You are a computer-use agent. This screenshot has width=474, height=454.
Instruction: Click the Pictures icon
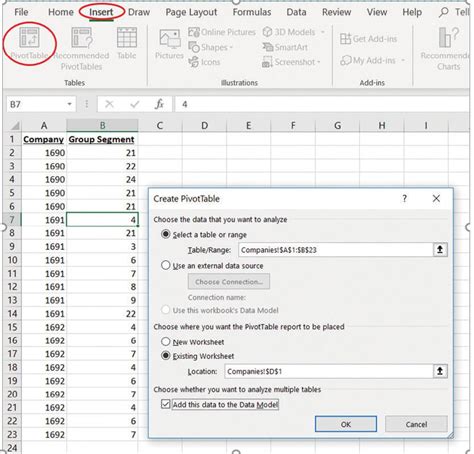tap(170, 44)
